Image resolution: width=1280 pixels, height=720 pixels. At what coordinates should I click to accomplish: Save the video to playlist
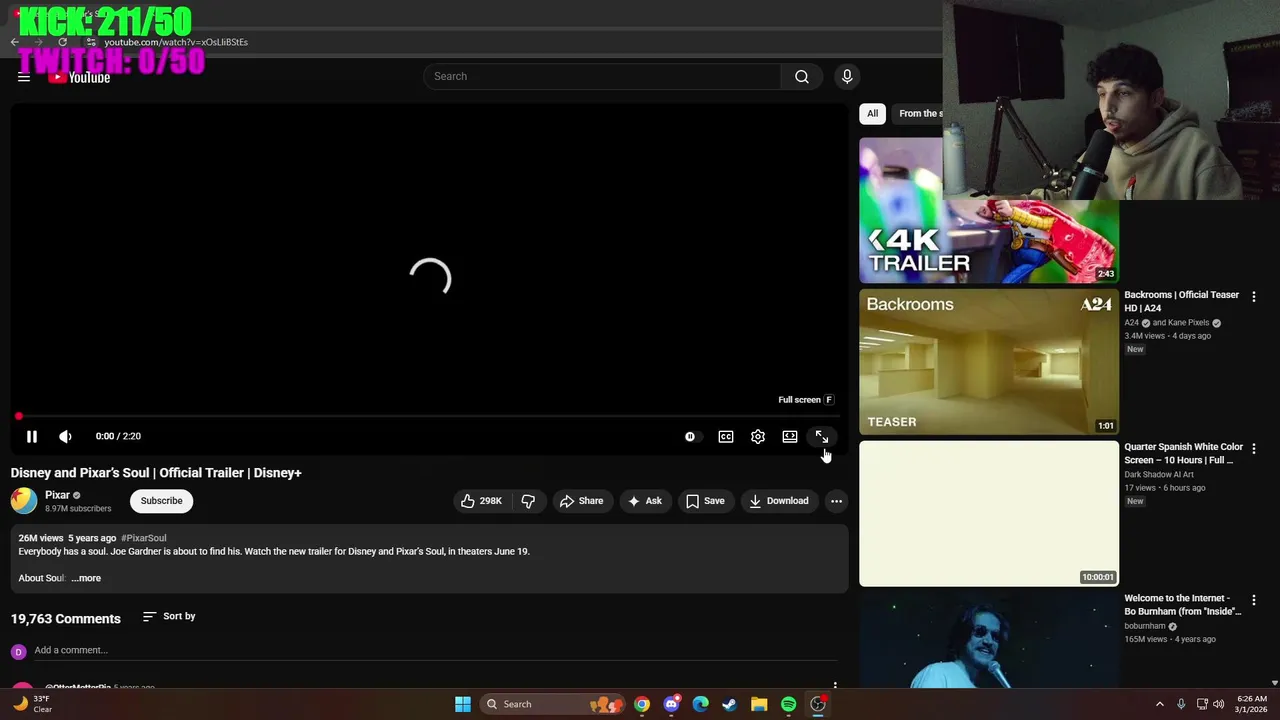(x=705, y=500)
